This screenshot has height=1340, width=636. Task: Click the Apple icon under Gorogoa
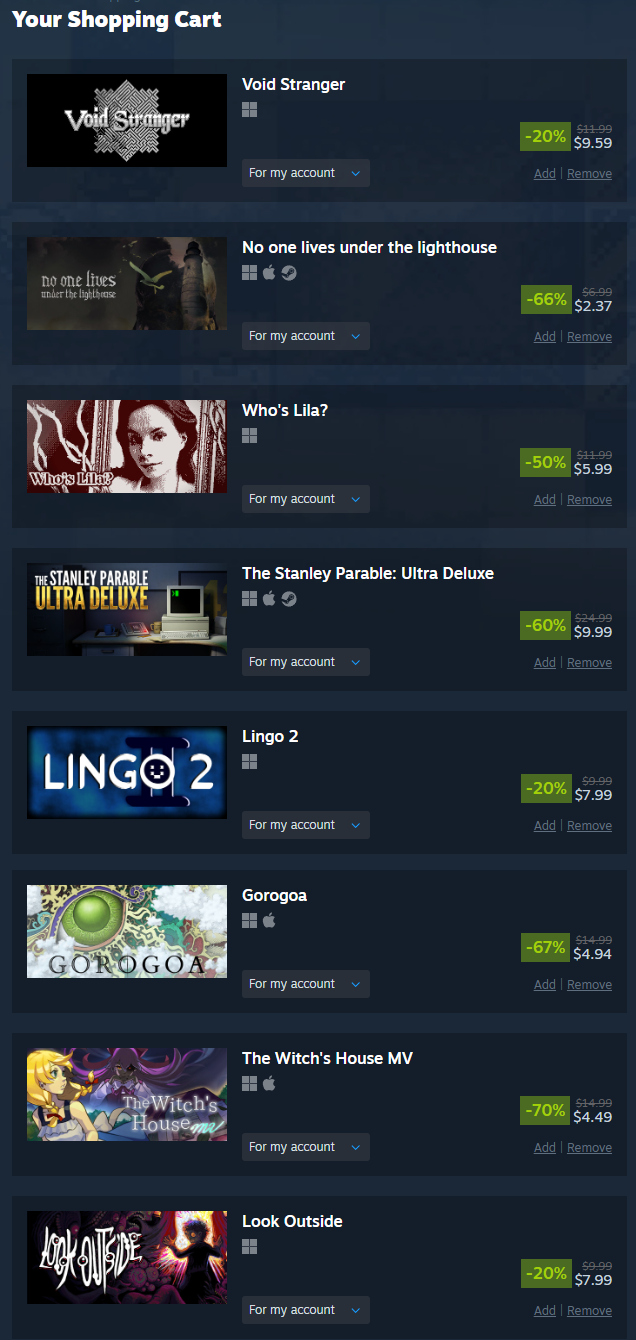click(x=269, y=921)
